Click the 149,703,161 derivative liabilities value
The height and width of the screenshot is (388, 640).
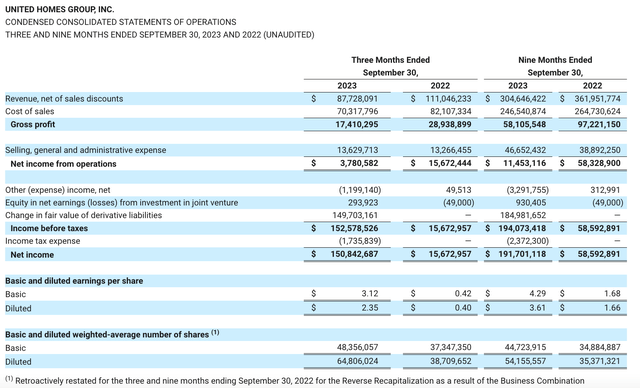[355, 215]
